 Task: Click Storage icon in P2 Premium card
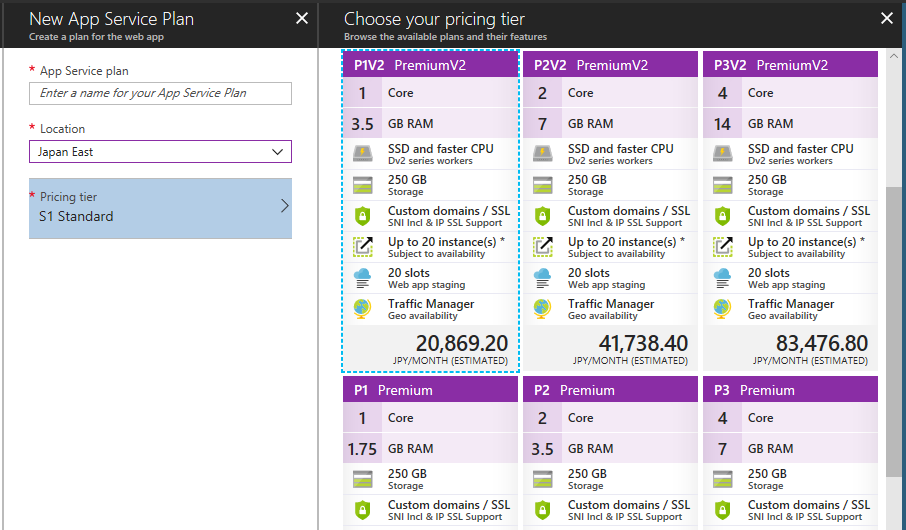543,479
